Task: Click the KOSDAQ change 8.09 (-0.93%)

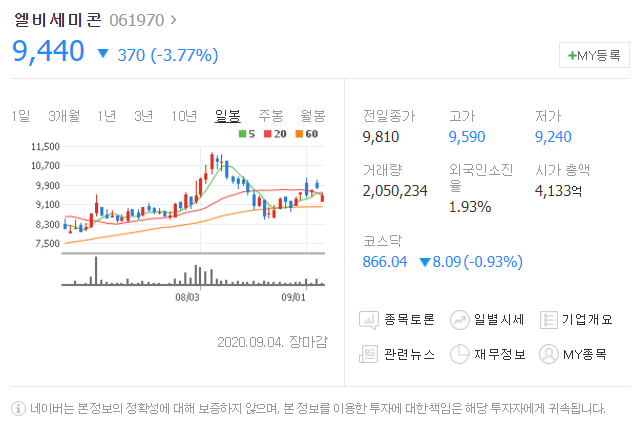Action: point(477,262)
